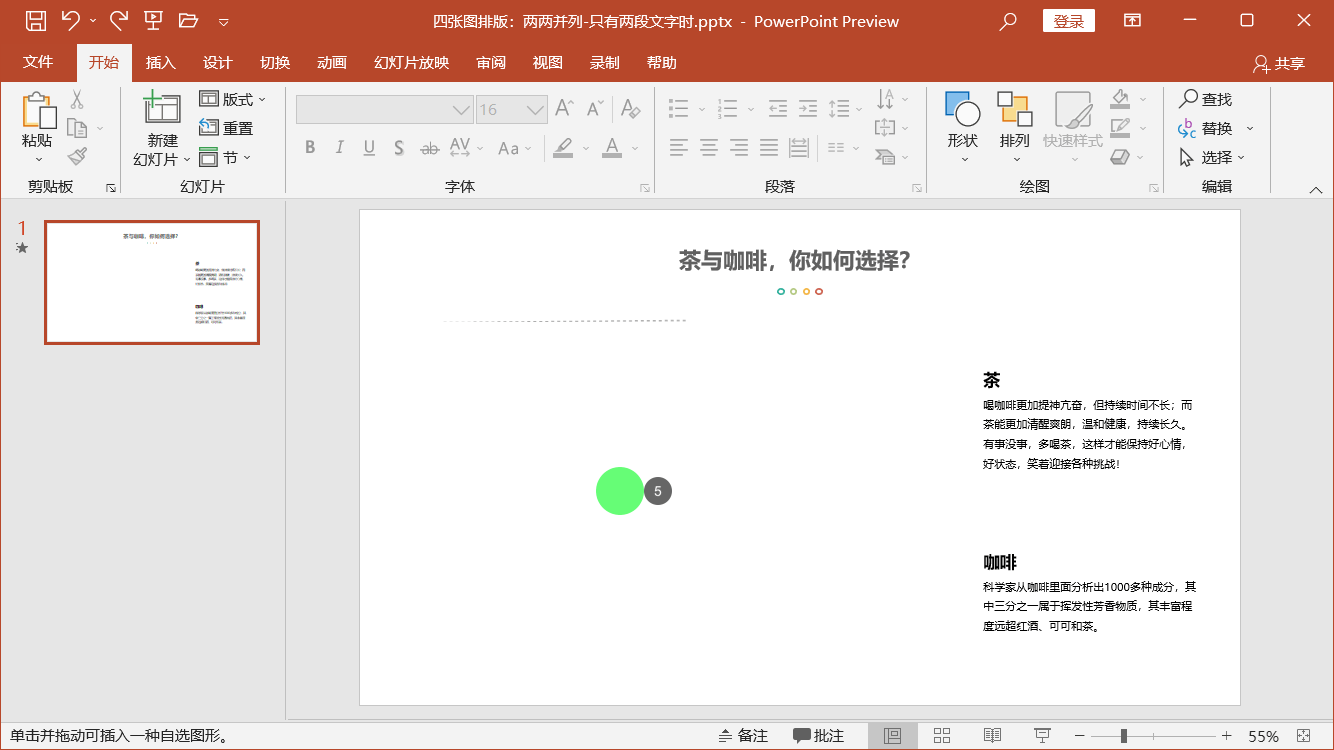The width and height of the screenshot is (1334, 750).
Task: Switch to the 切换 tab
Action: tap(275, 62)
